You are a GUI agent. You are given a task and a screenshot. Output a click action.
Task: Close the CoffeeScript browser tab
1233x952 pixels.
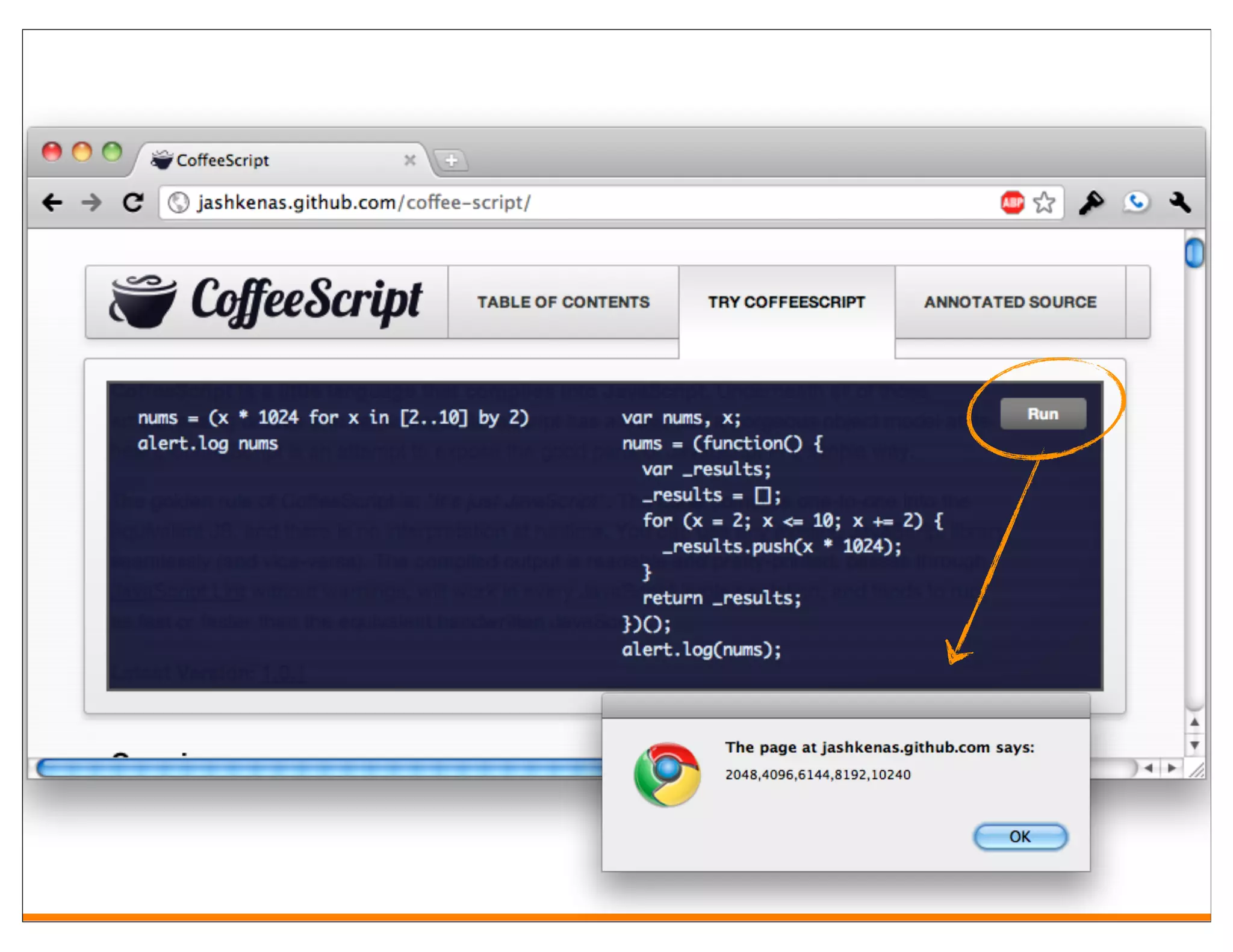410,160
